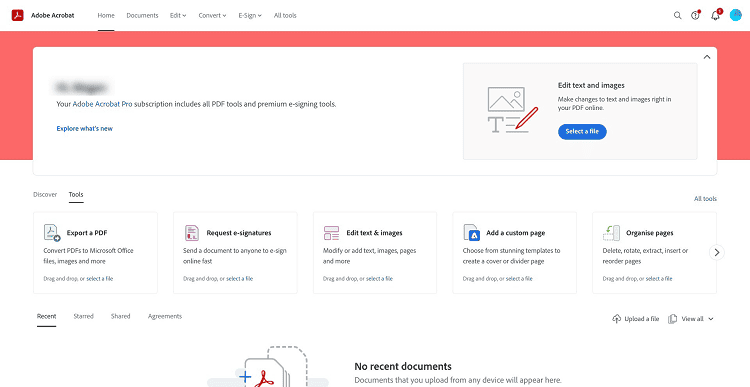Click the No recent documents heading
The width and height of the screenshot is (750, 387).
click(403, 366)
